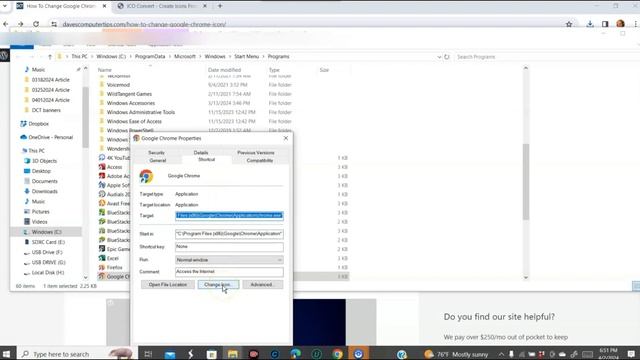Select the Voicemod folder
Screen dimensions: 640x360
point(118,85)
